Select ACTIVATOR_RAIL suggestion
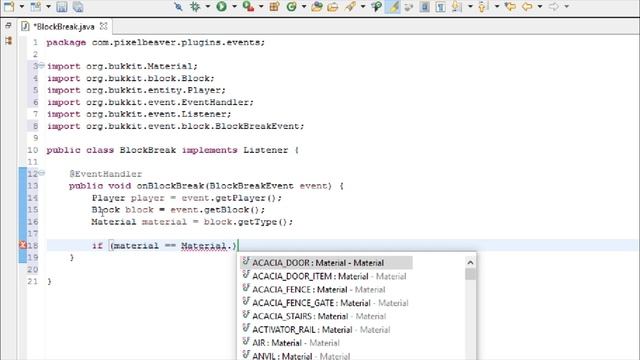 click(x=316, y=329)
